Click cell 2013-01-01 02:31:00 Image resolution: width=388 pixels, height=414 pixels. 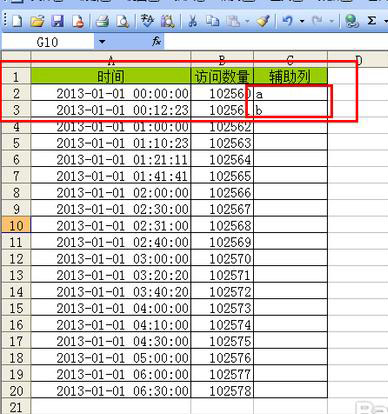111,225
